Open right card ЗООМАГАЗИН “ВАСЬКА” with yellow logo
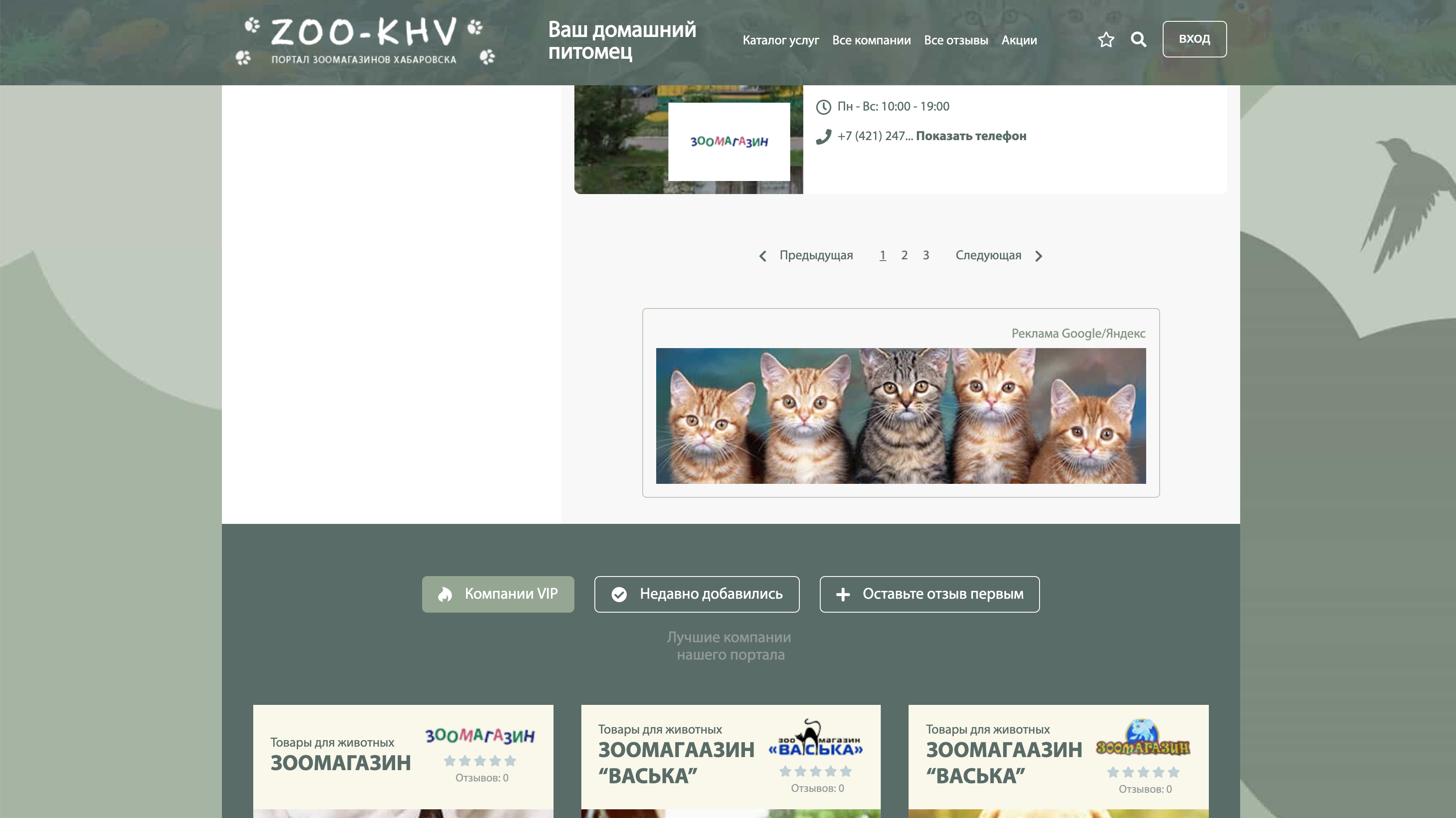This screenshot has height=818, width=1456. tap(1004, 763)
